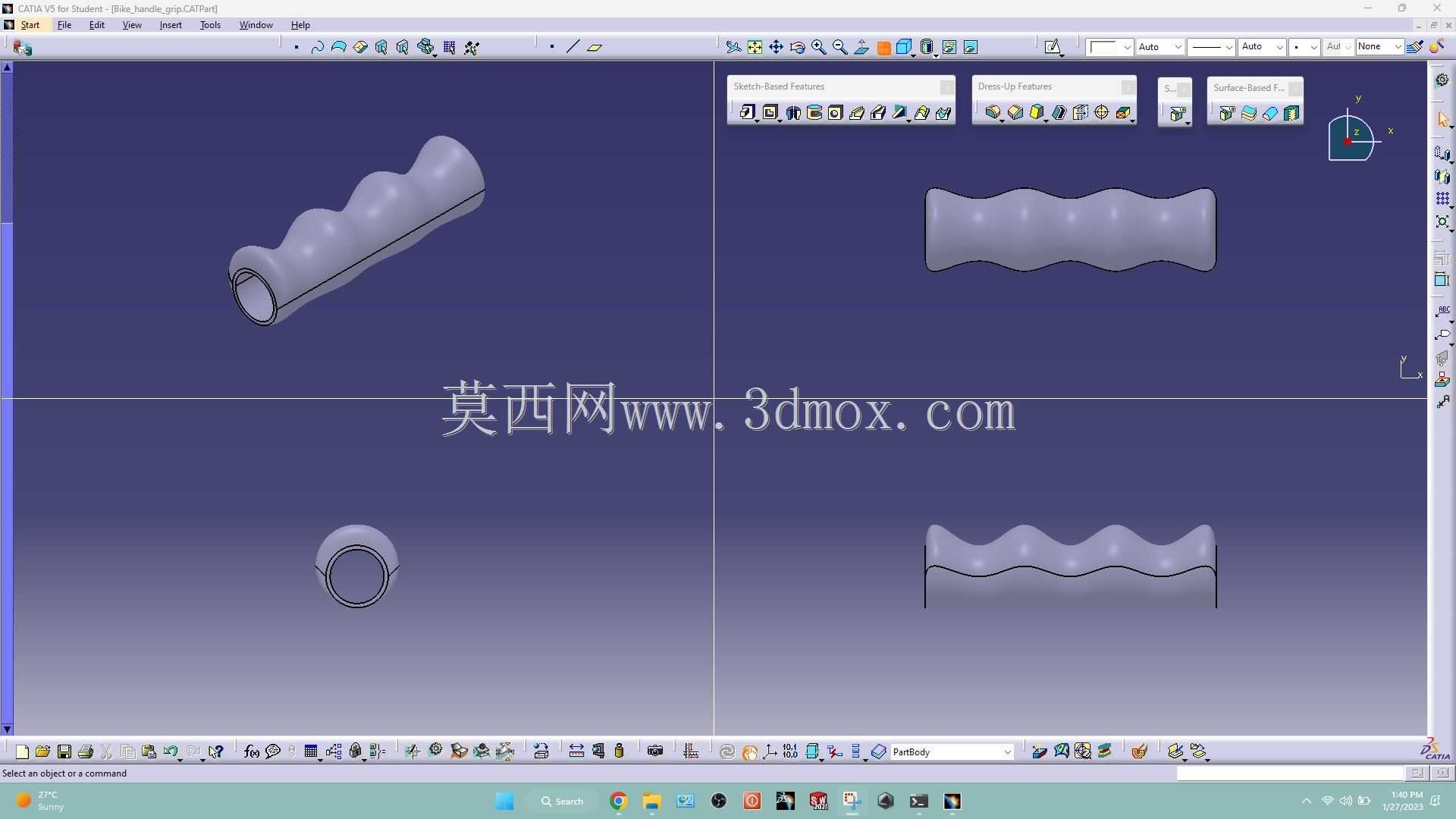Click the What's This help cursor icon
This screenshot has height=819, width=1456.
pyautogui.click(x=216, y=752)
